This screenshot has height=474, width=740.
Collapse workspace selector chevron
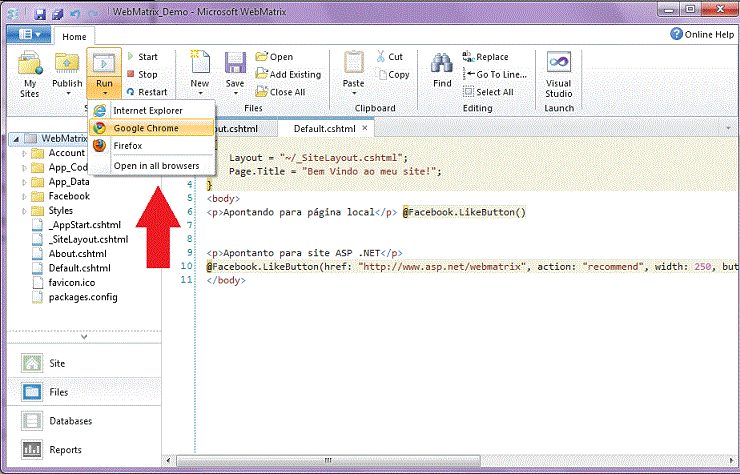click(x=84, y=337)
